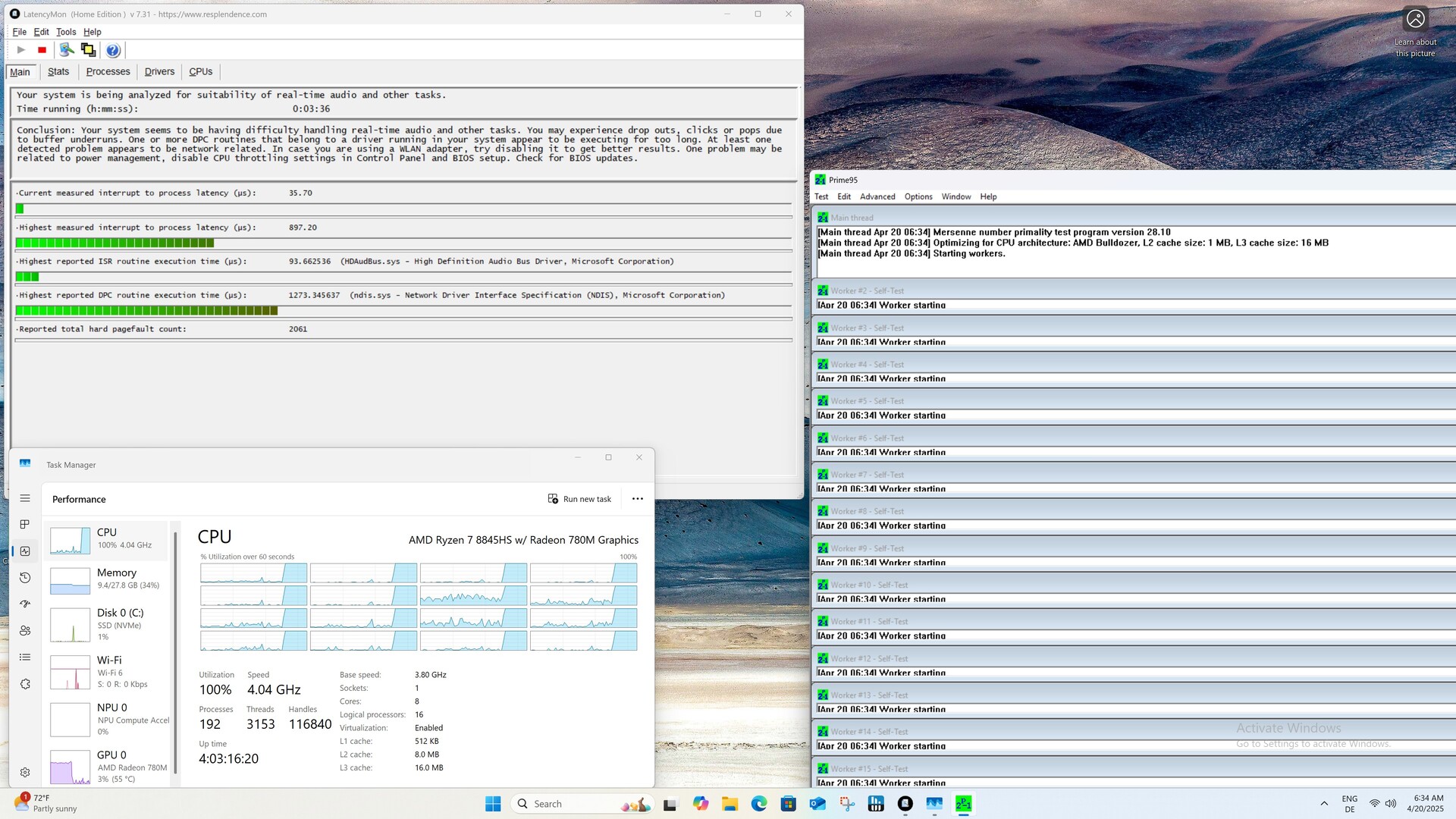Click LatencyMon yellow overlapping-squares toolbar icon

point(89,50)
